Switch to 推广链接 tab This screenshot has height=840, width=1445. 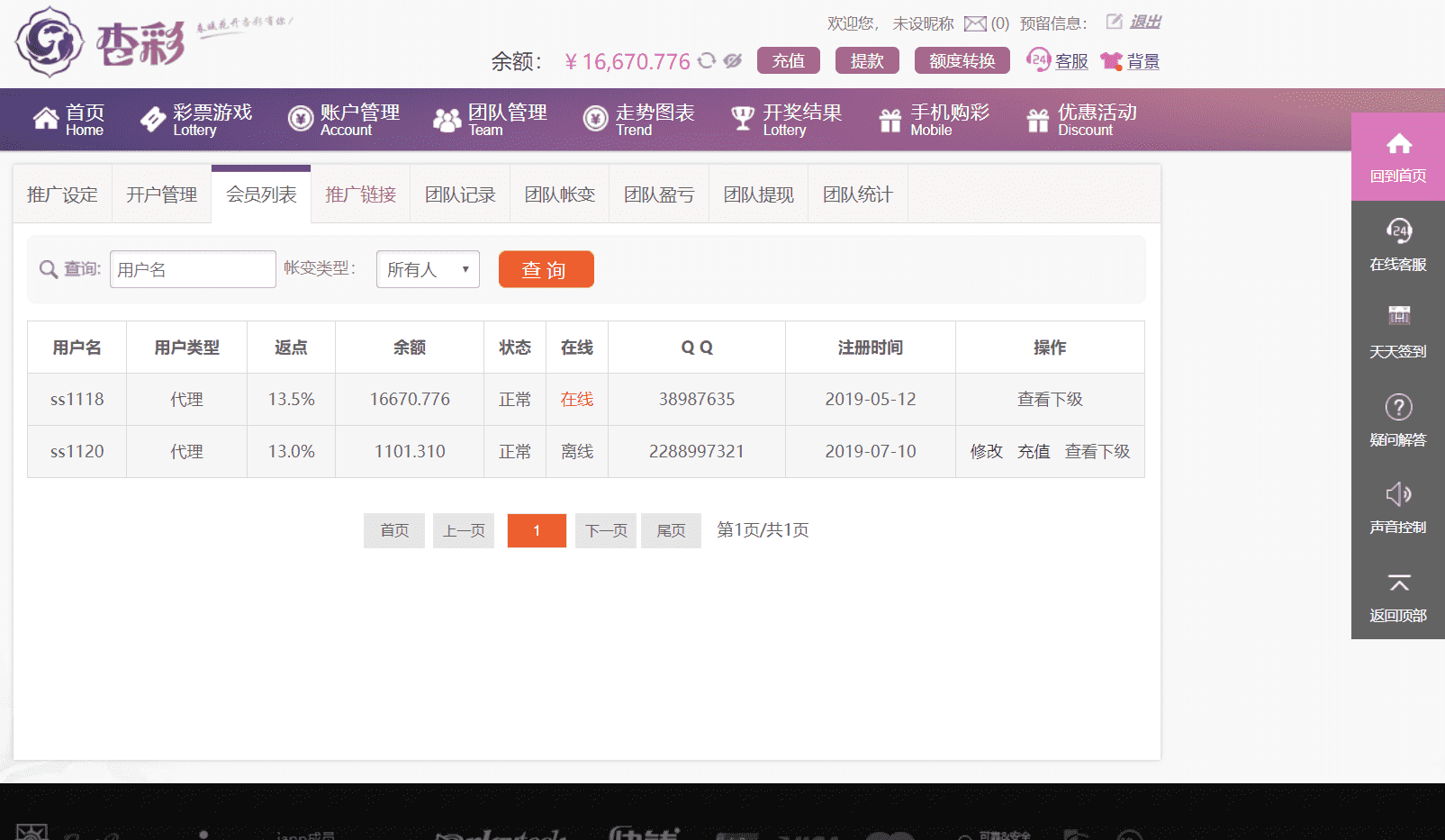(360, 194)
